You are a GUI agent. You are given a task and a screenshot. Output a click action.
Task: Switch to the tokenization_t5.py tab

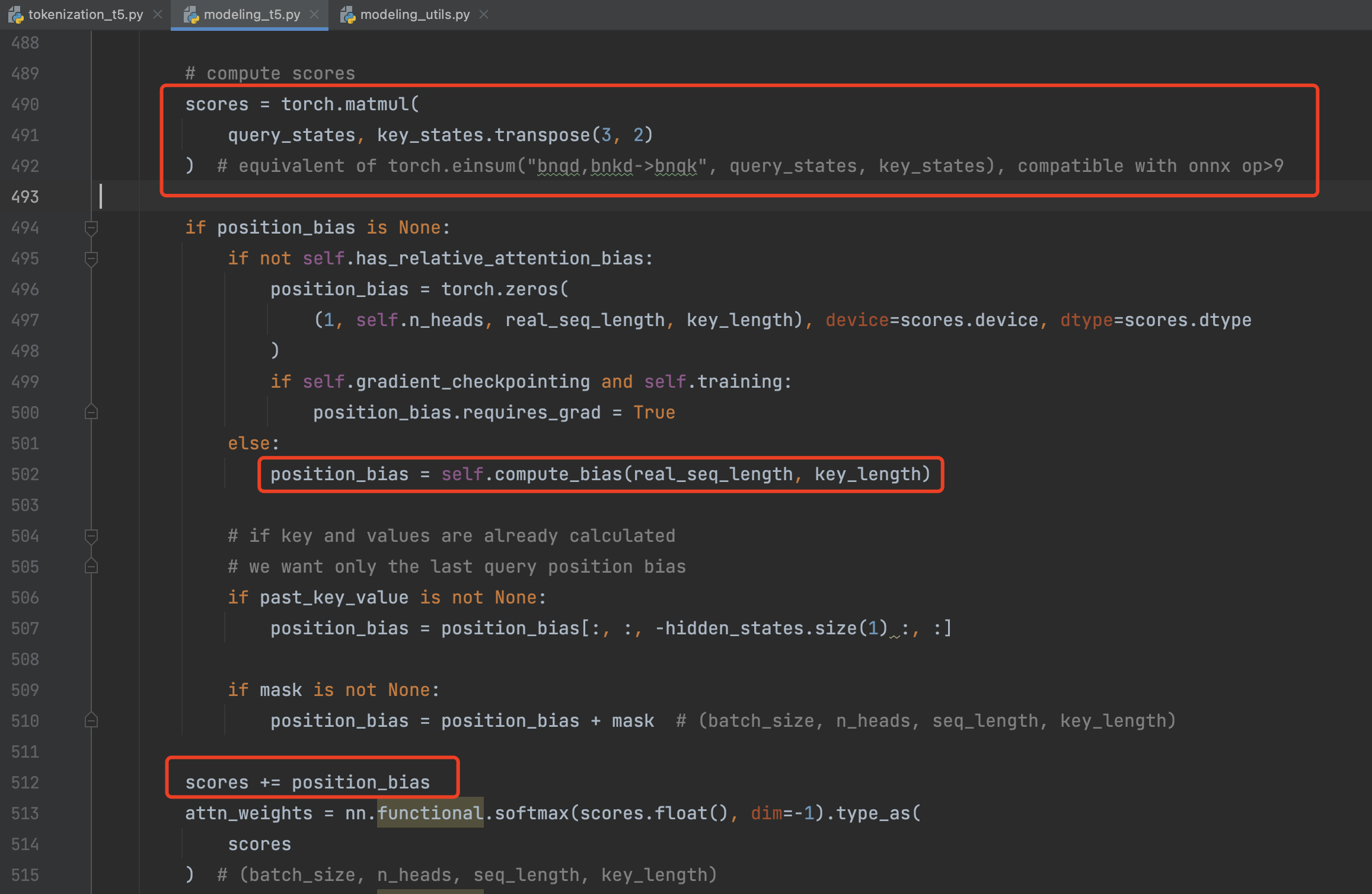point(85,14)
